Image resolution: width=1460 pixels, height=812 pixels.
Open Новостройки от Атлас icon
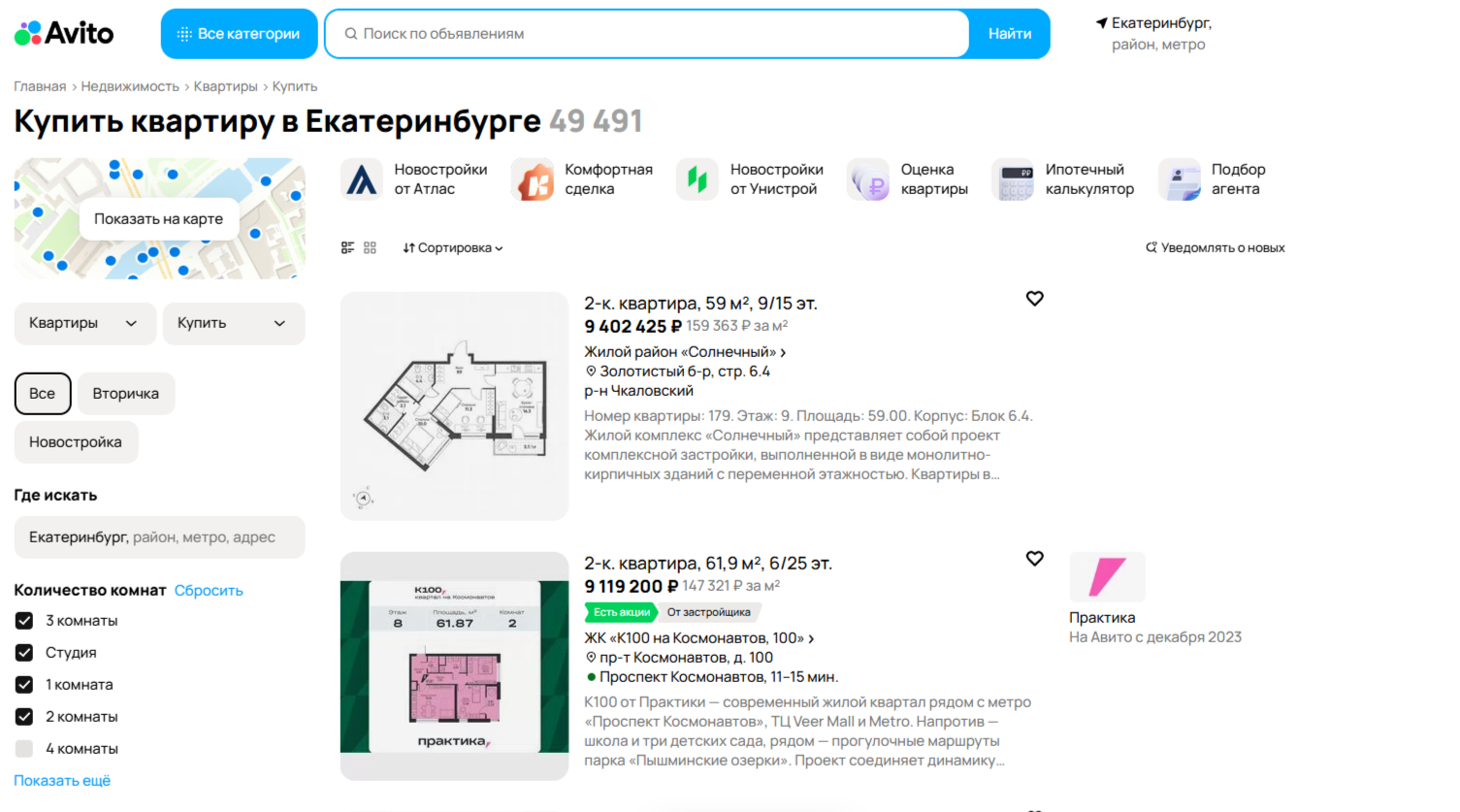point(362,179)
